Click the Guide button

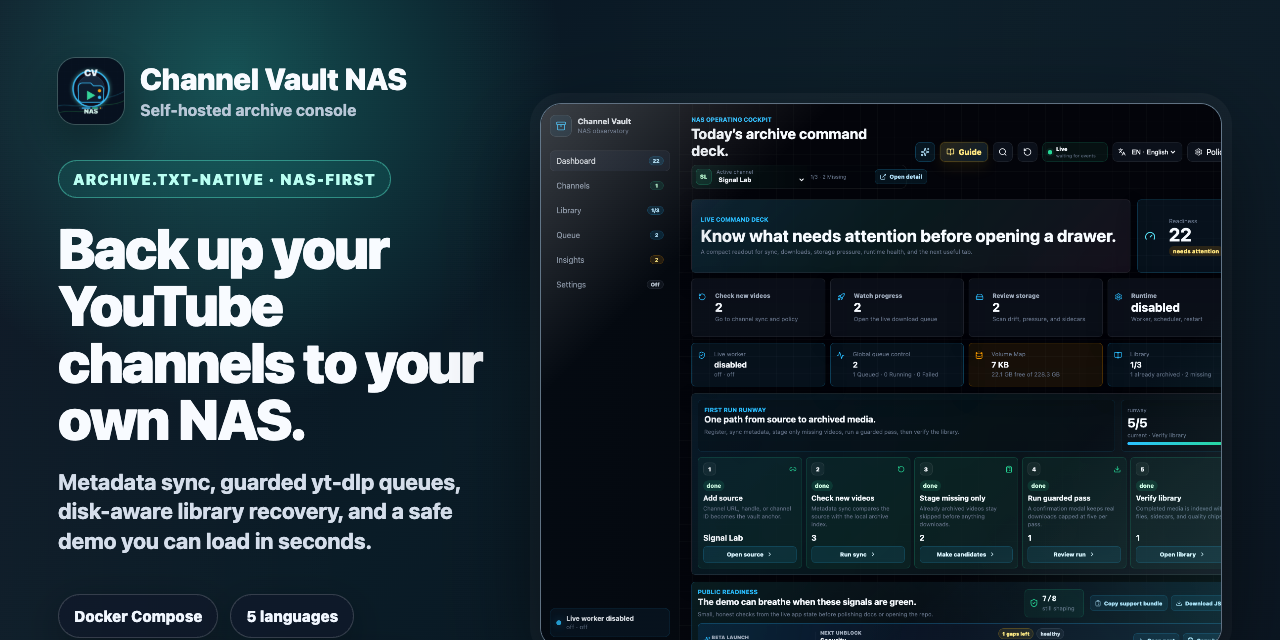coord(964,152)
